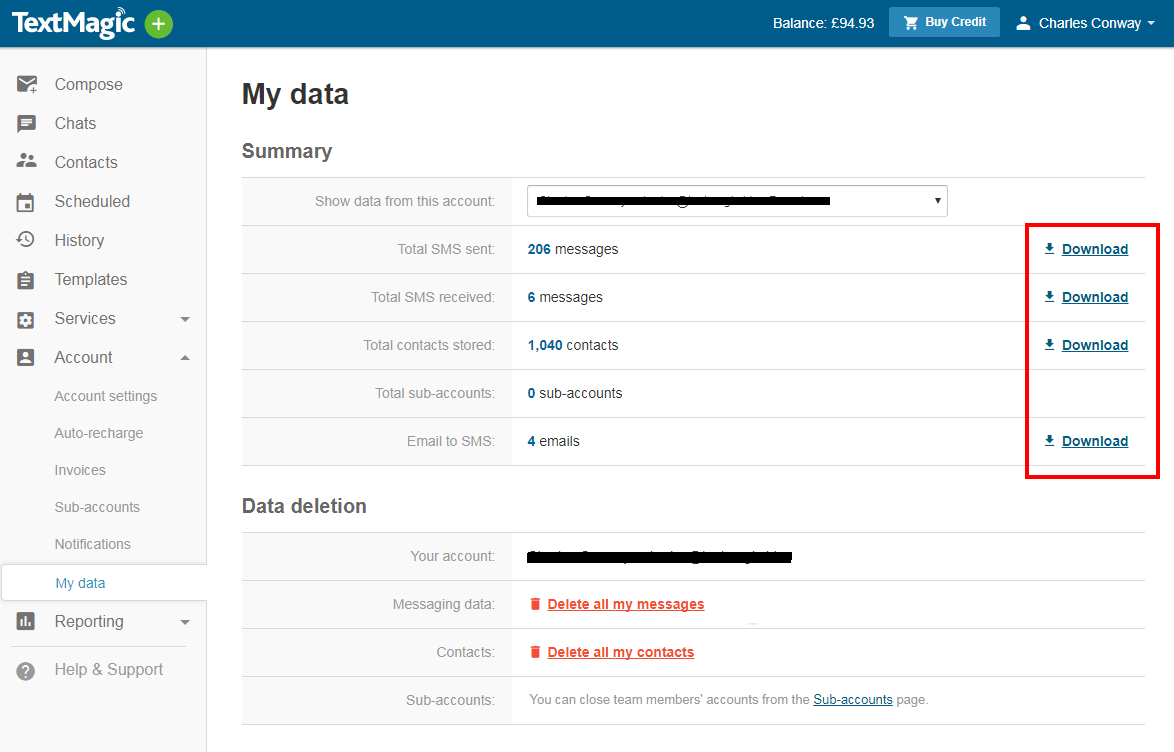Click the Contacts people icon
The image size is (1174, 752).
click(x=26, y=161)
